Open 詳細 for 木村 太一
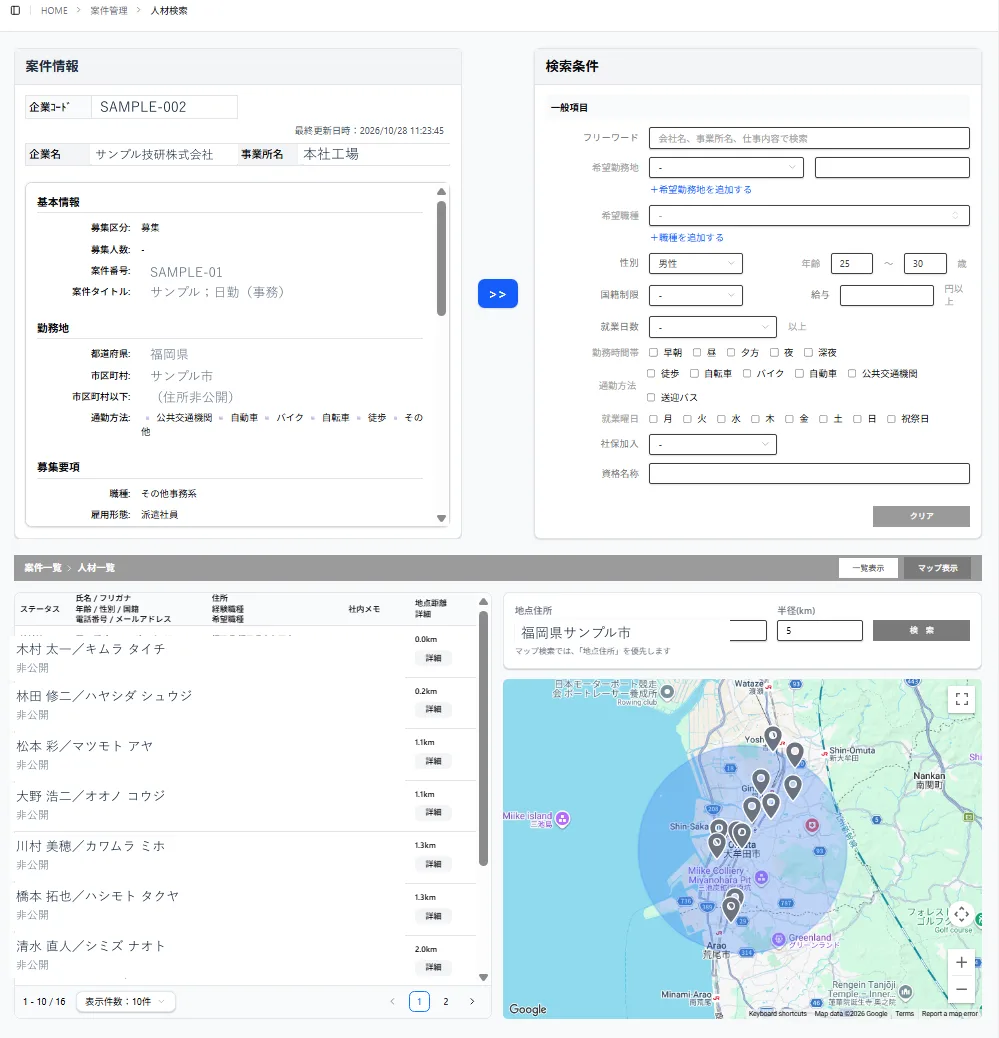This screenshot has height=1038, width=999. point(433,658)
